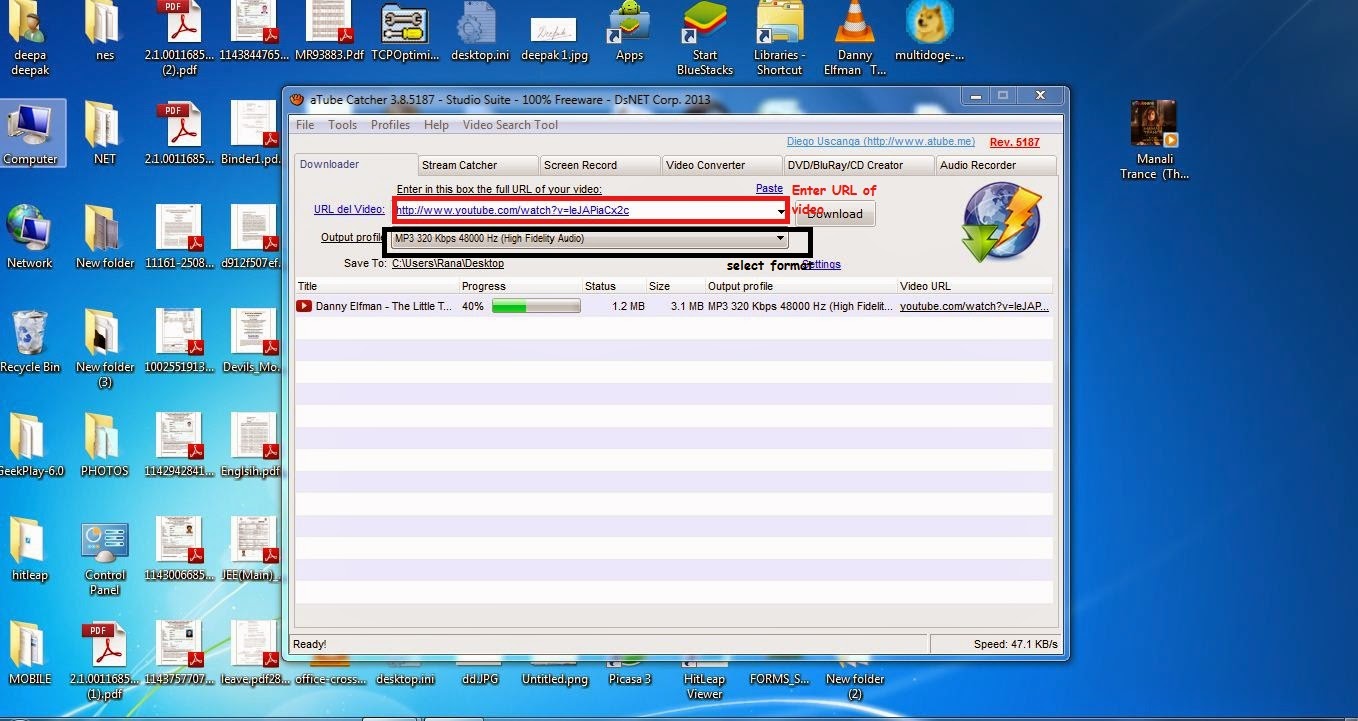Click the URL del Video link
Viewport: 1358px width, 721px height.
point(349,209)
